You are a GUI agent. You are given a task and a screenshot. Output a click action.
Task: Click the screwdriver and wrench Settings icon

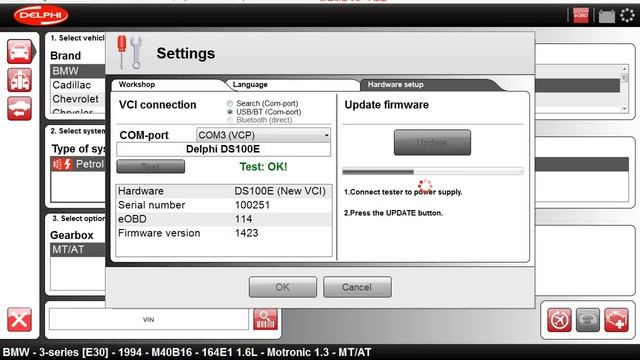[x=130, y=53]
